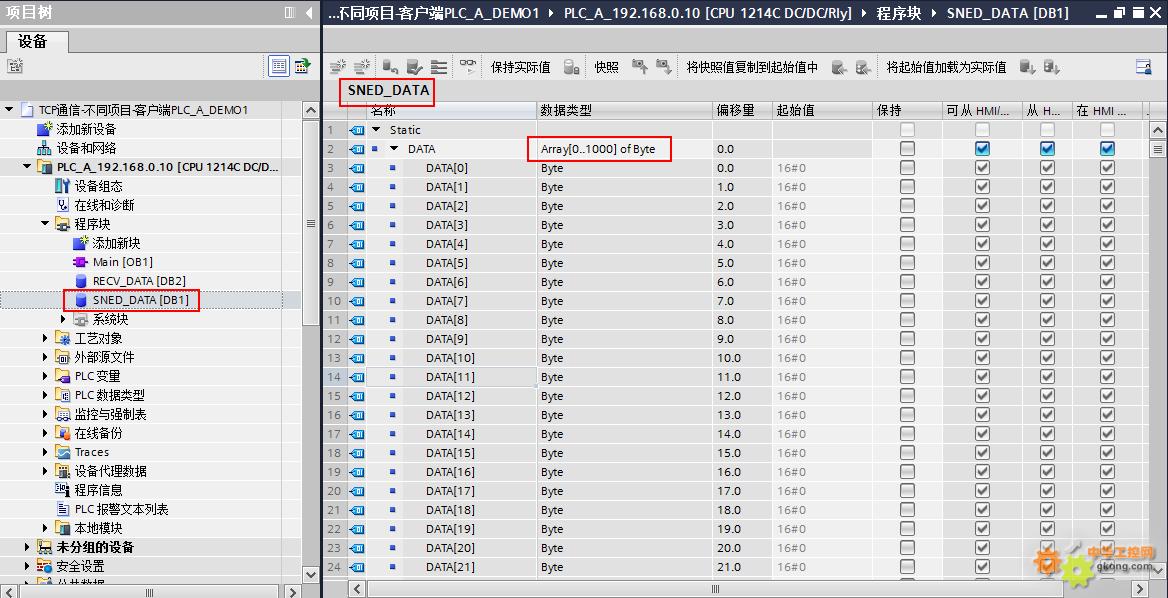Click the add row toolbar icon
Screen dimensions: 1168x598
pos(362,67)
